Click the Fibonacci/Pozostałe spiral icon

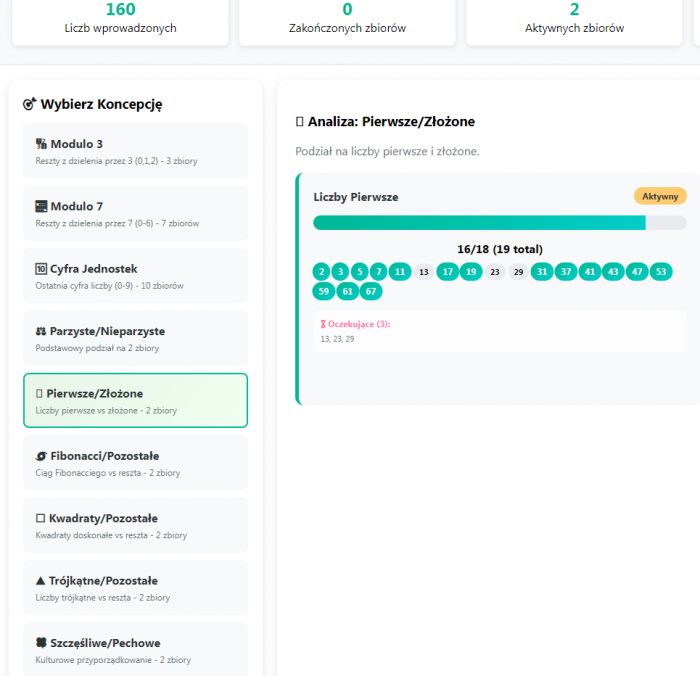tap(41, 456)
